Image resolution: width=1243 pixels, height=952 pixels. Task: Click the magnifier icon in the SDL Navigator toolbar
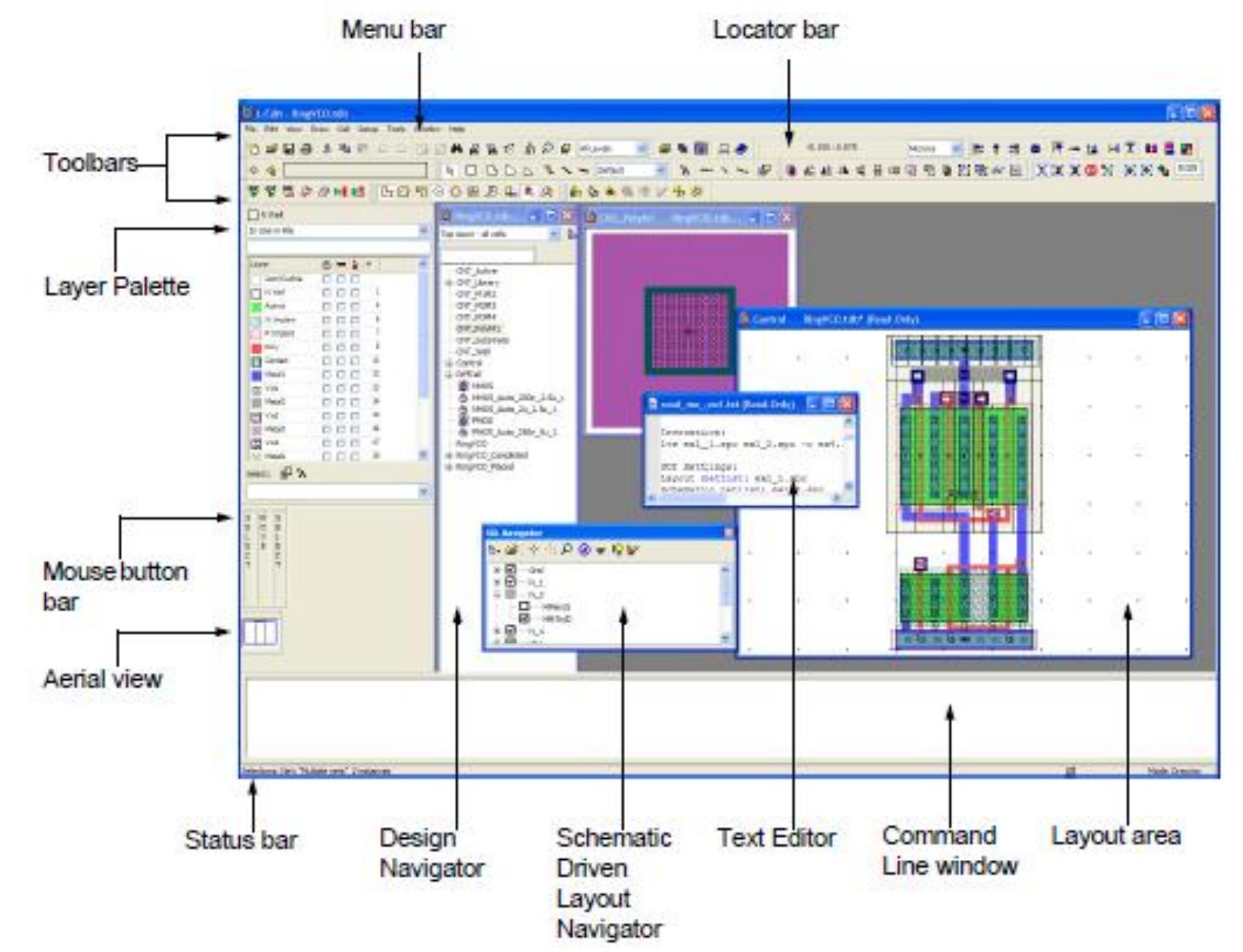point(566,549)
